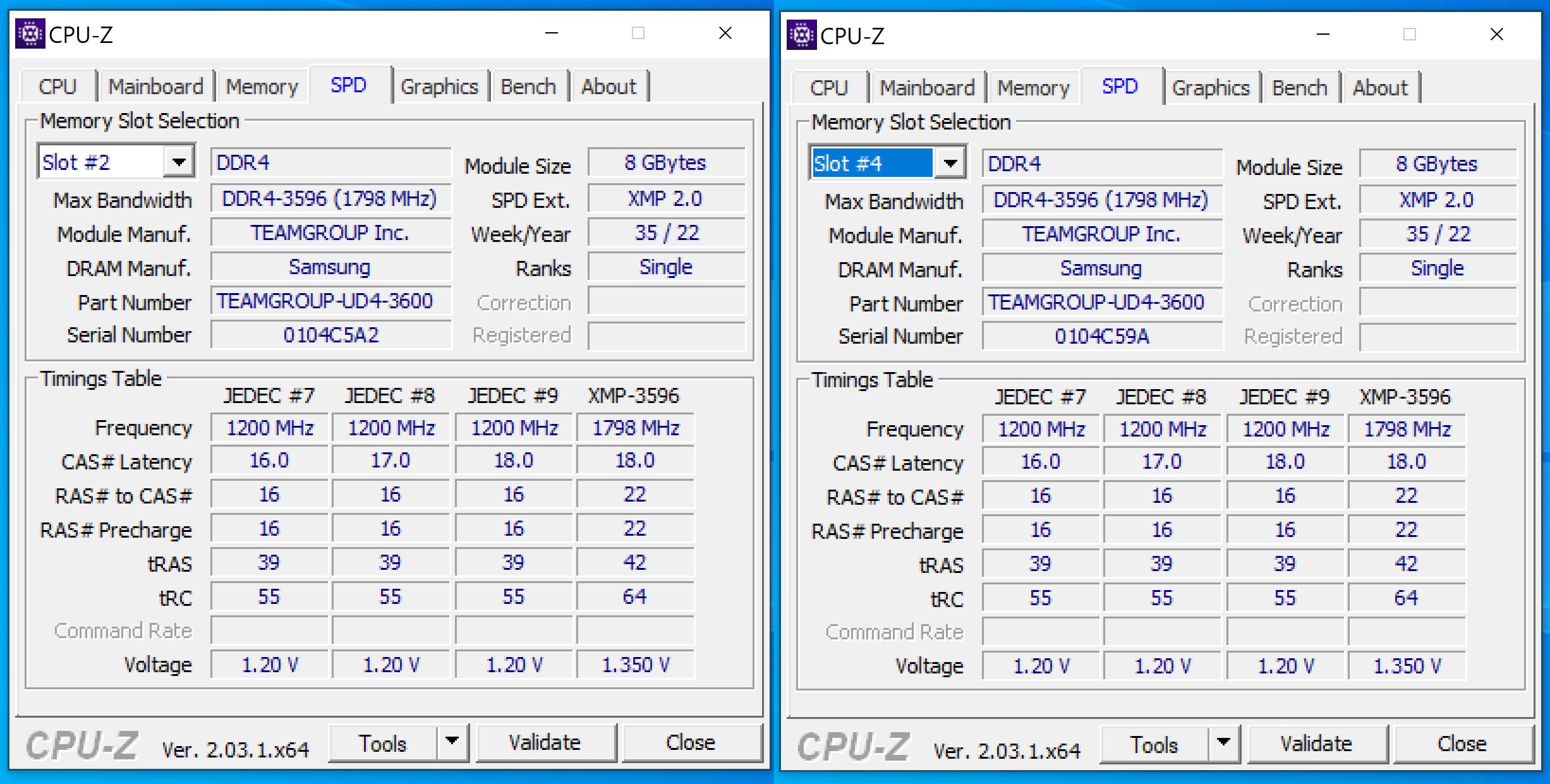Click XMP-3596 frequency 1798 MHz in right window
Viewport: 1550px width, 784px height.
(1407, 429)
